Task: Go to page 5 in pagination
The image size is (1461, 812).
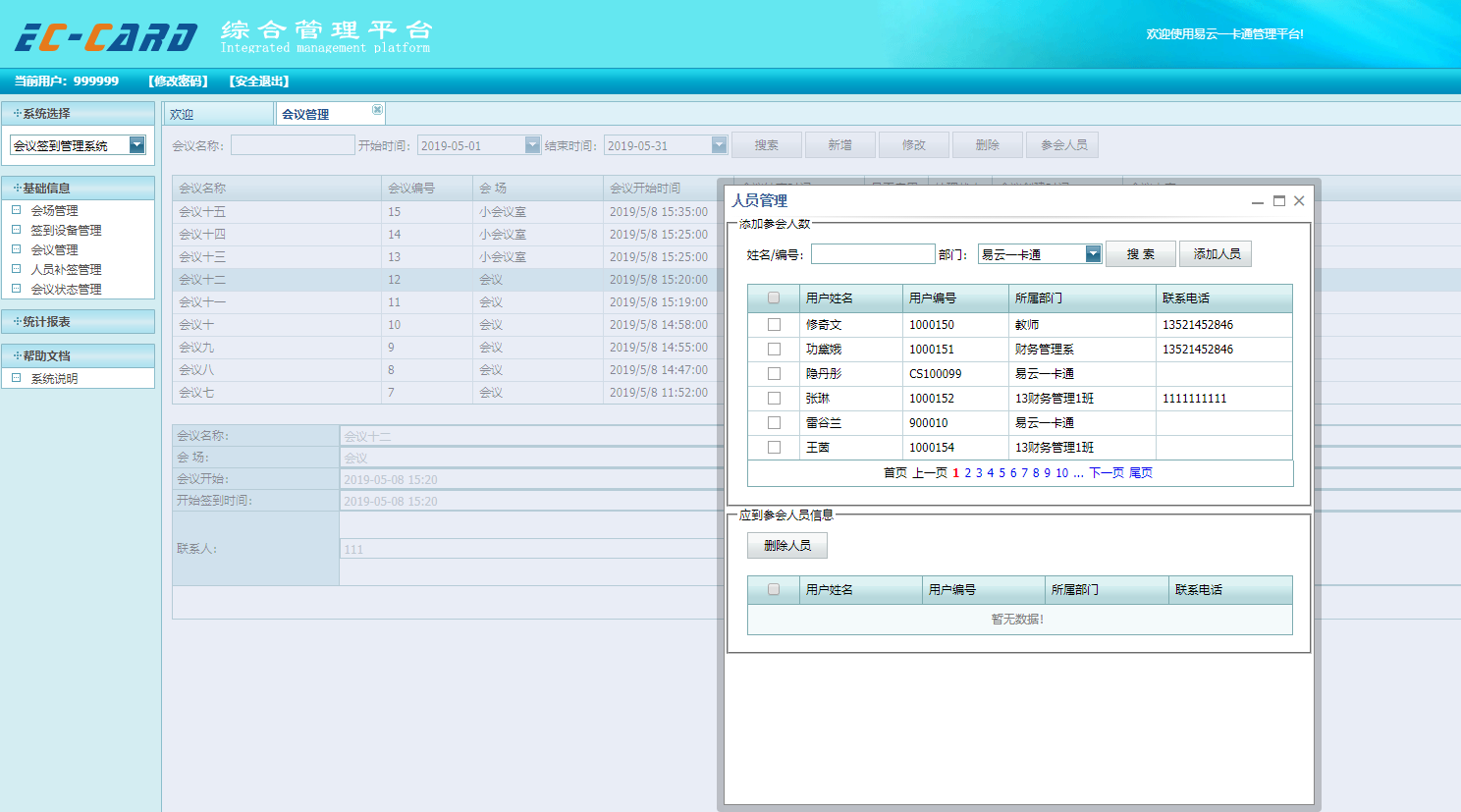Action: pos(1001,473)
